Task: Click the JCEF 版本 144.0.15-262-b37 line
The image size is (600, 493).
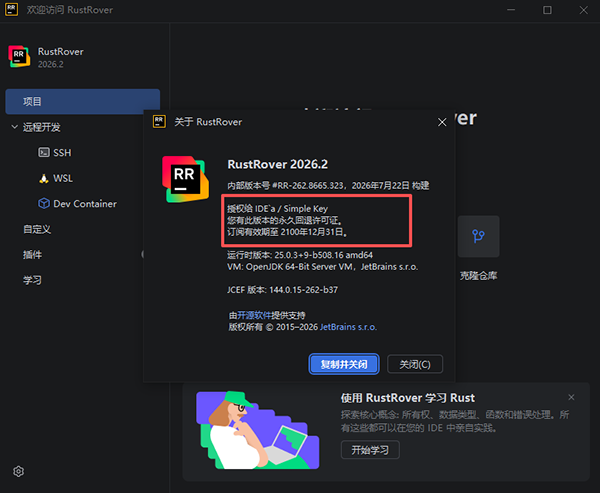Action: pos(282,290)
